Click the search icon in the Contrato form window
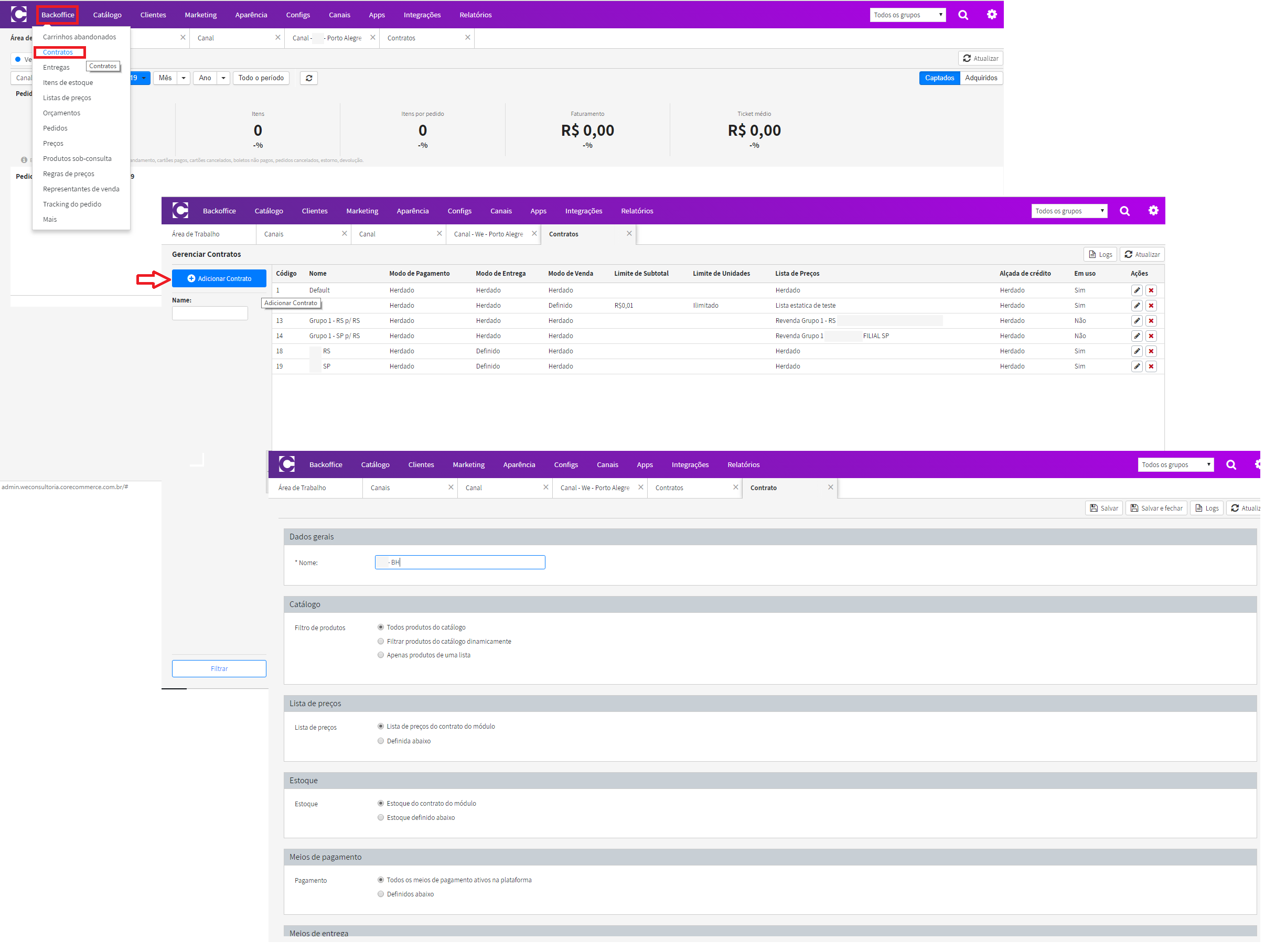The image size is (1265, 952). tap(1231, 465)
